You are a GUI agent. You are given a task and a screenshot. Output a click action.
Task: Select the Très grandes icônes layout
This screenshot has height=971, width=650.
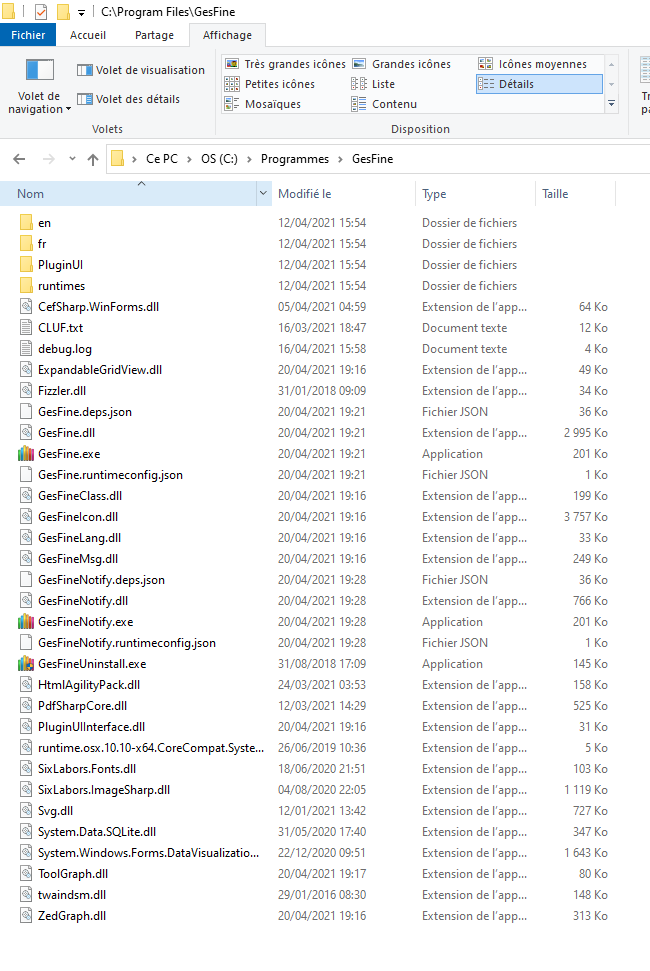click(285, 64)
